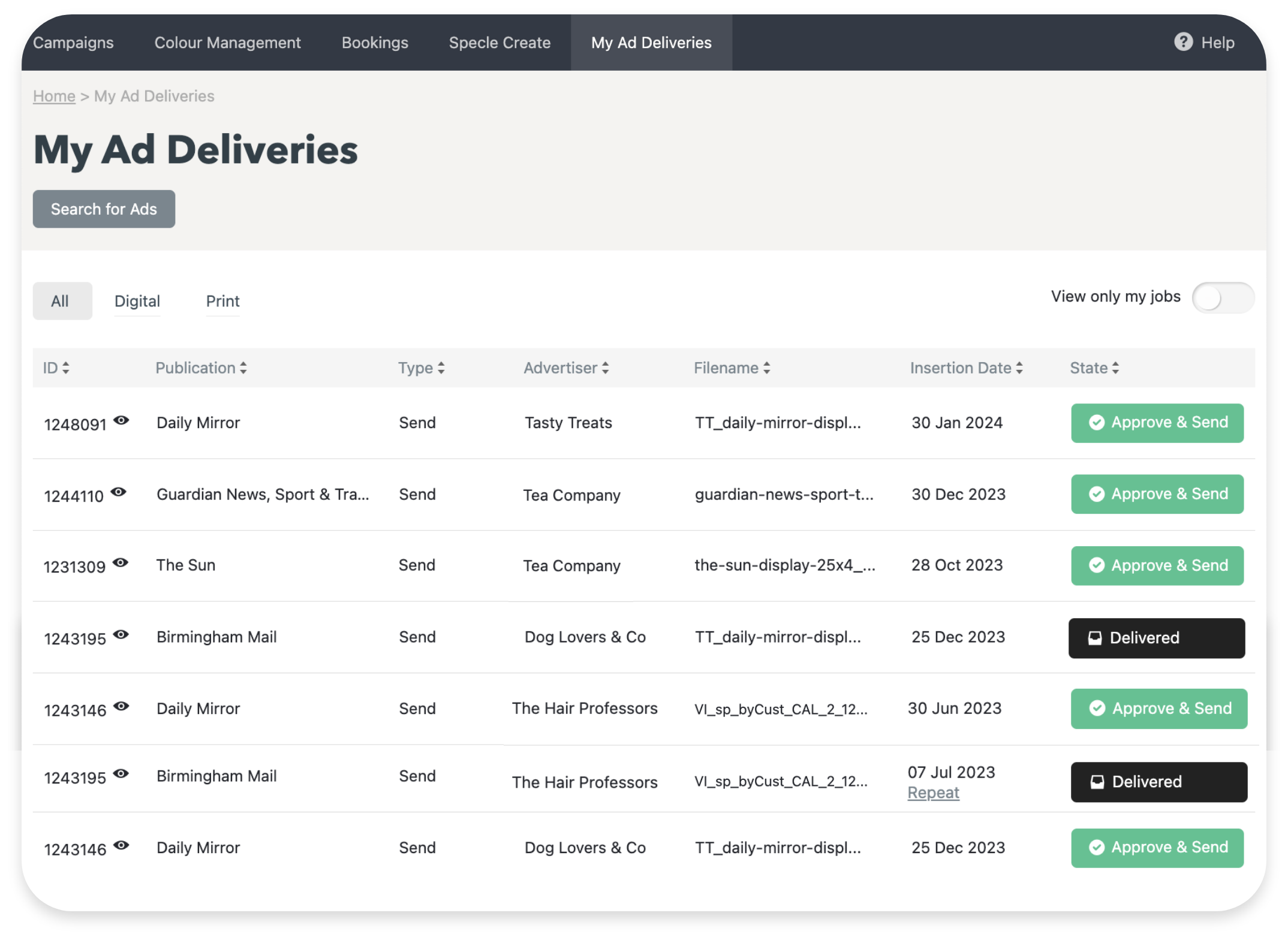Viewport: 1288px width, 940px height.
Task: Click eye icon on the 07 Jul 2023 row
Action: point(121,774)
